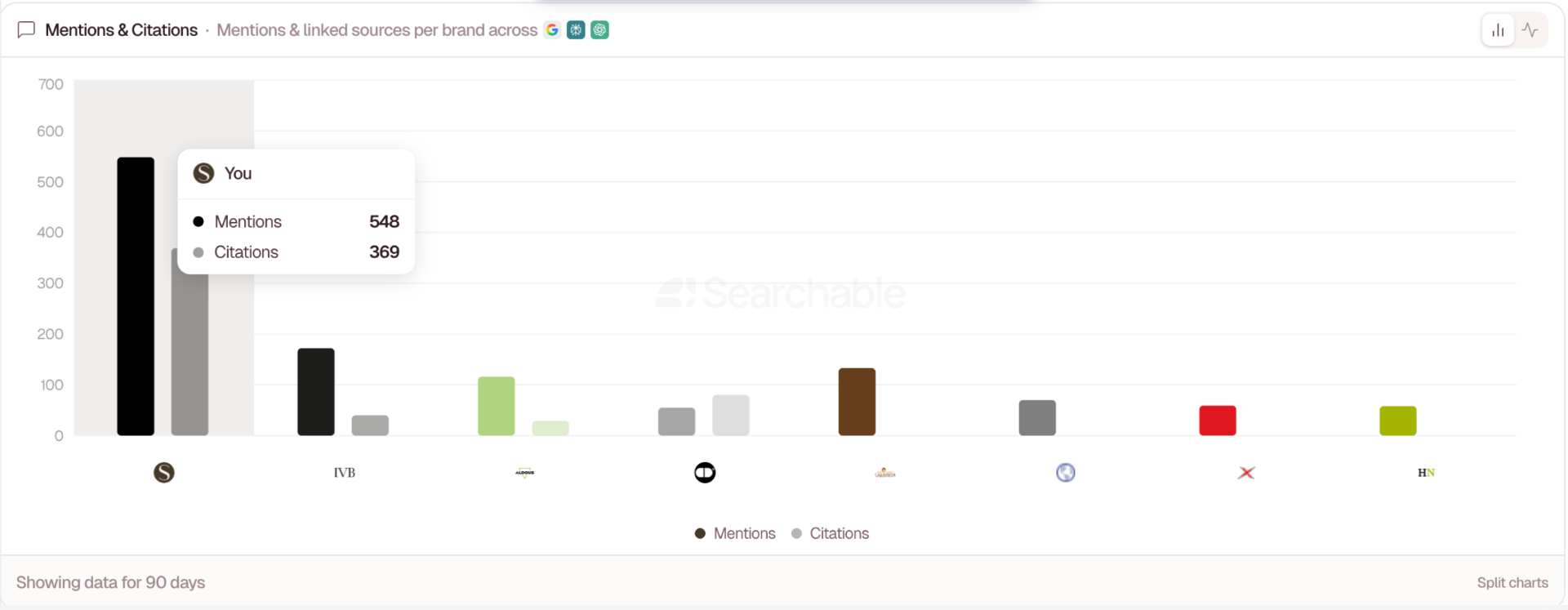Screen dimensions: 1568x610
Task: Click the 0 y-axis label
Action: 59,436
